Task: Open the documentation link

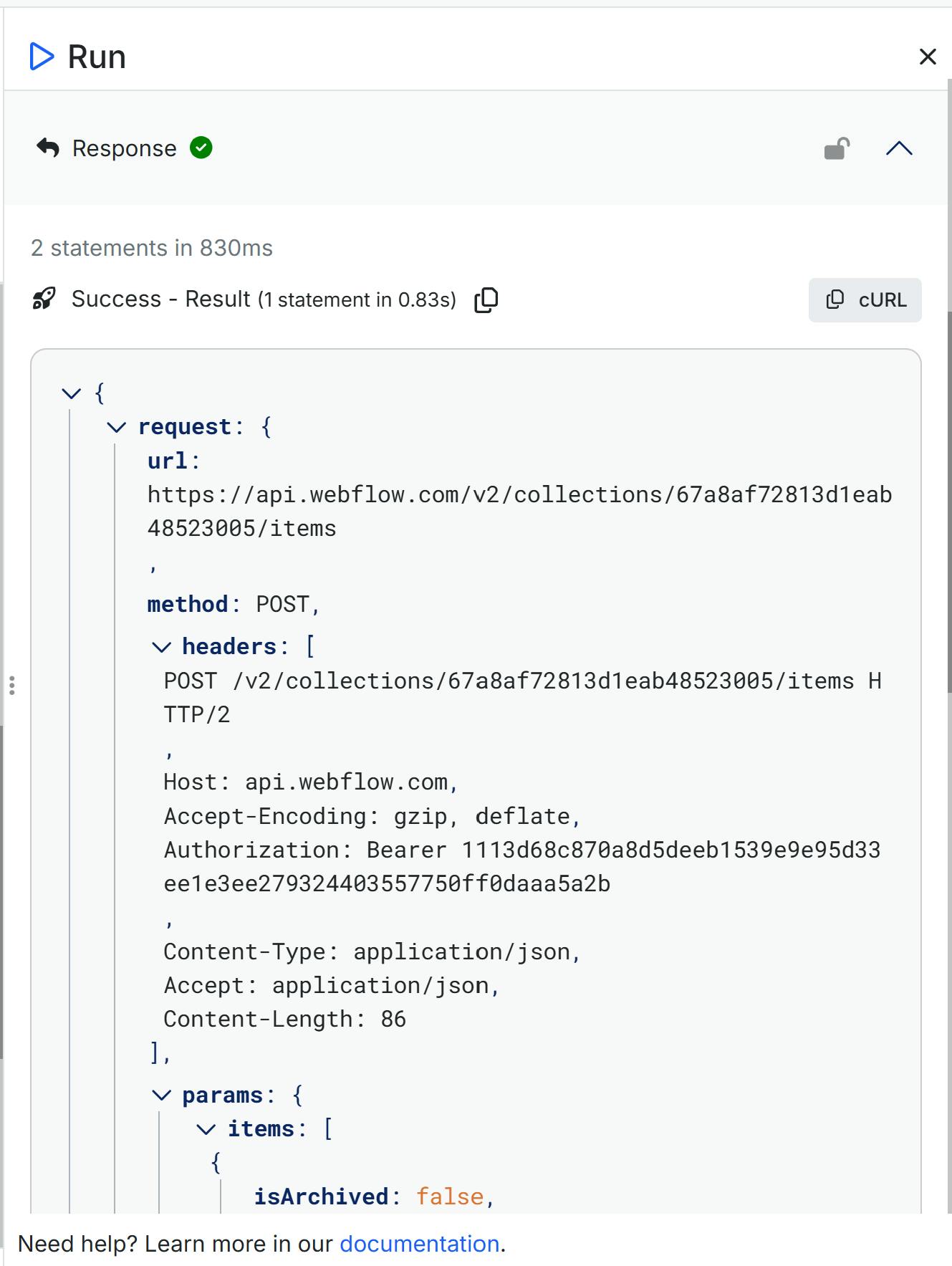Action: pos(419,1244)
